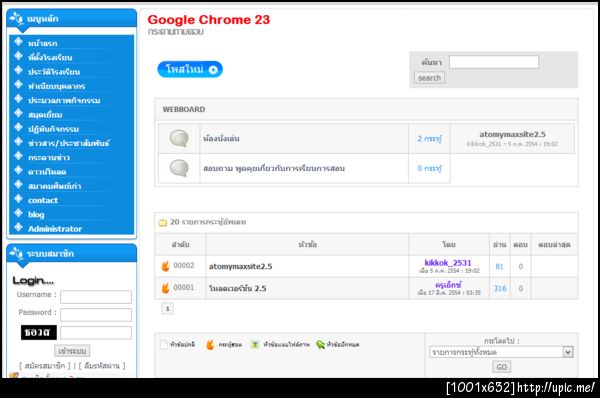The image size is (600, 398).
Task: Click the เมนูหลัก panel header icon
Action: (17, 18)
